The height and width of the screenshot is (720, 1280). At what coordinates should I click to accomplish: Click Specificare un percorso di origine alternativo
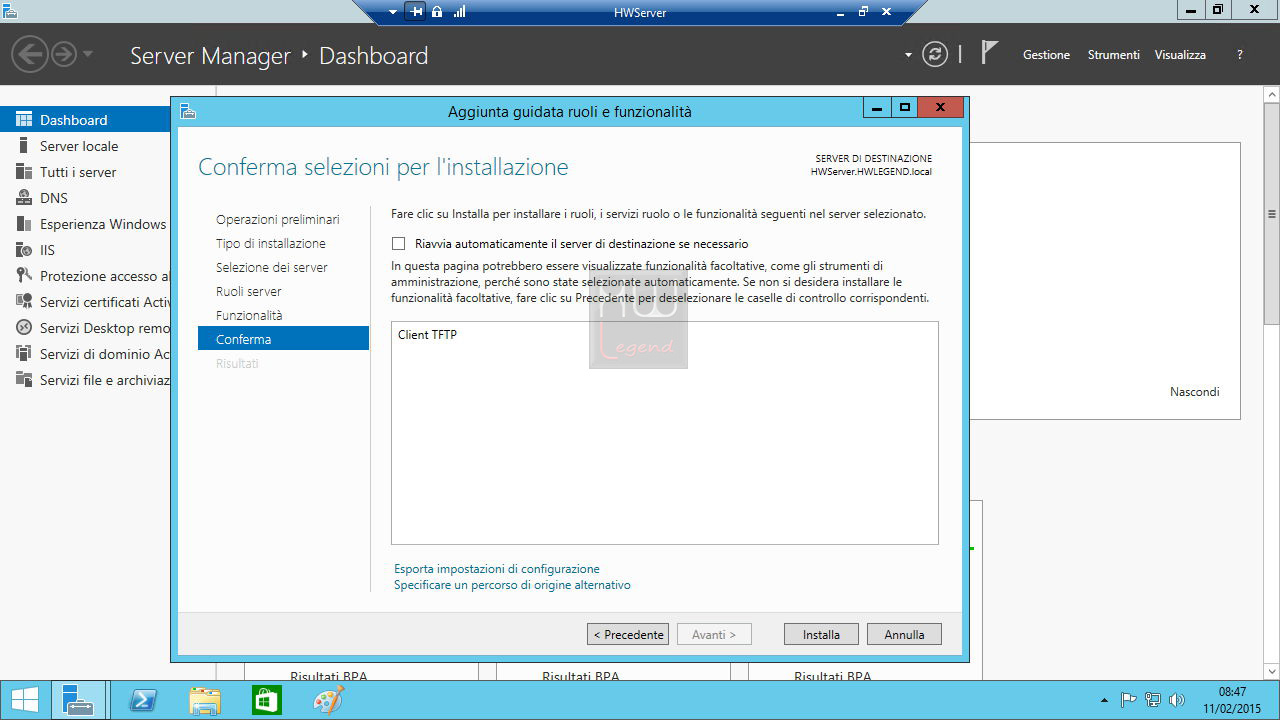pos(512,585)
